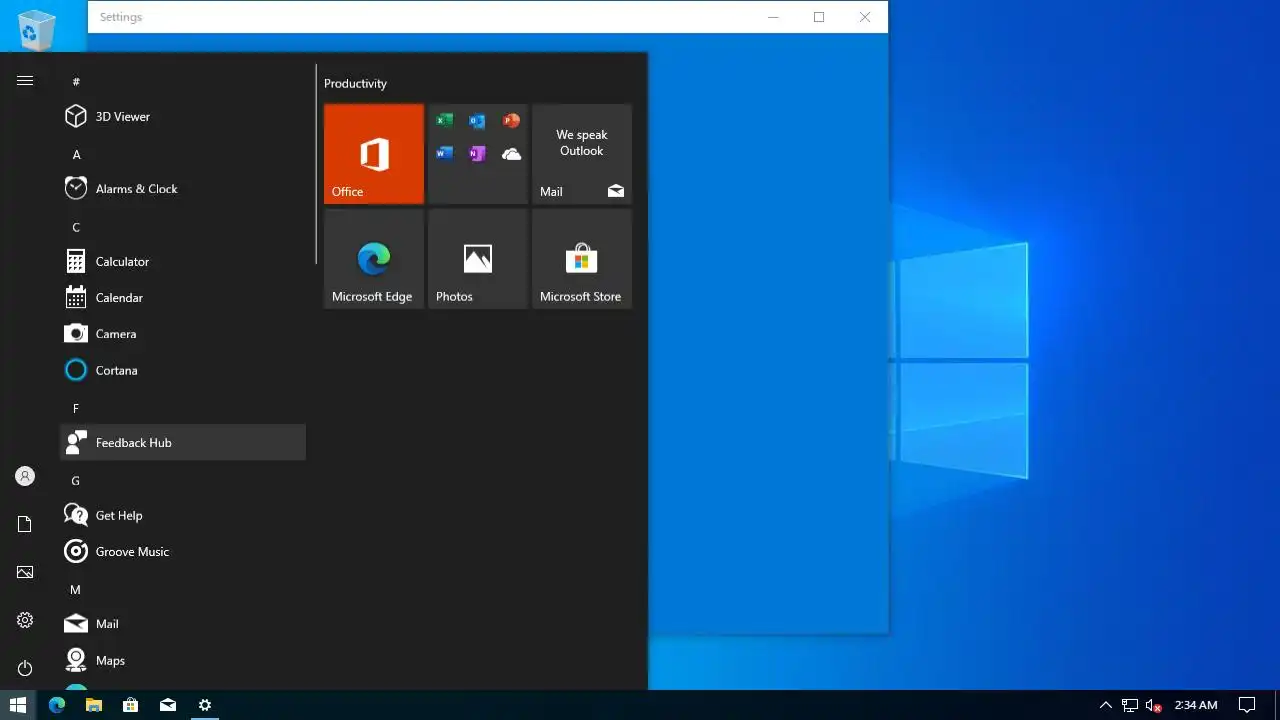Open the Get Help app
This screenshot has height=720, width=1280.
183,515
